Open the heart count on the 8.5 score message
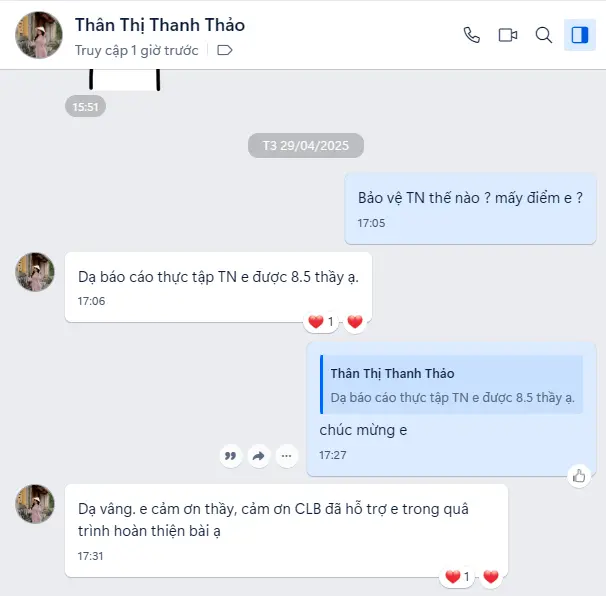Image resolution: width=606 pixels, height=596 pixels. [321, 322]
